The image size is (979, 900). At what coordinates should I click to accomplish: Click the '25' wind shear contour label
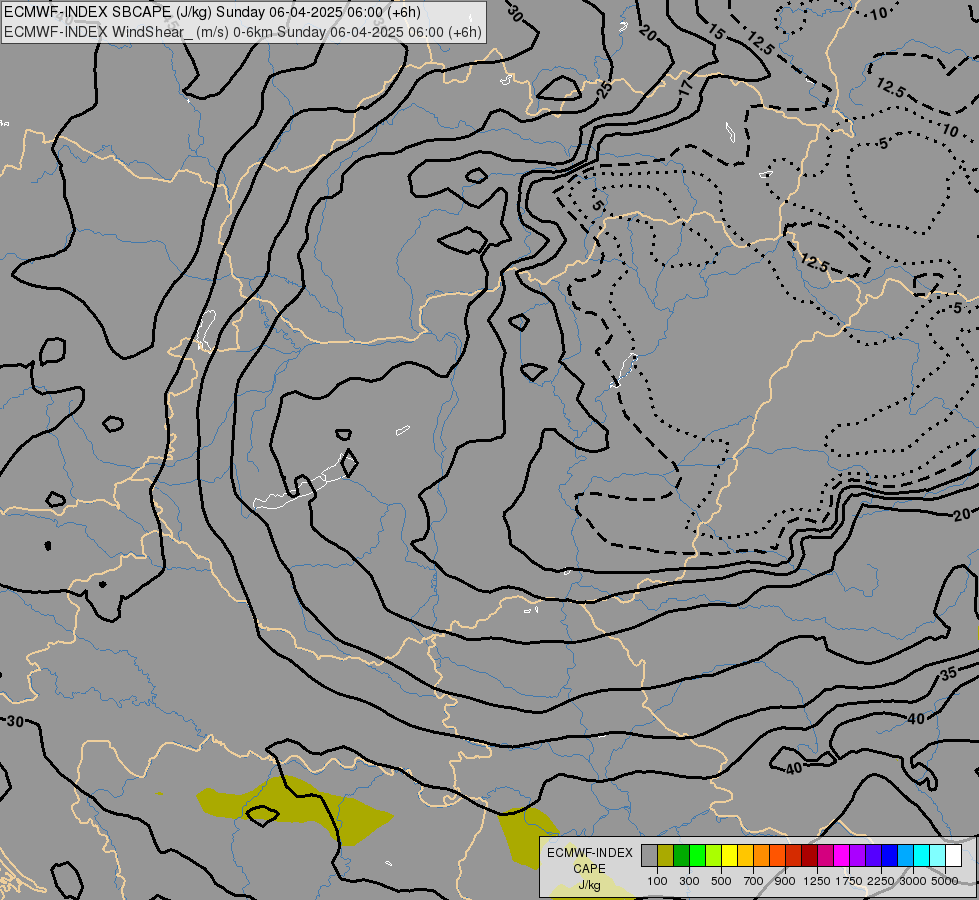tap(604, 90)
